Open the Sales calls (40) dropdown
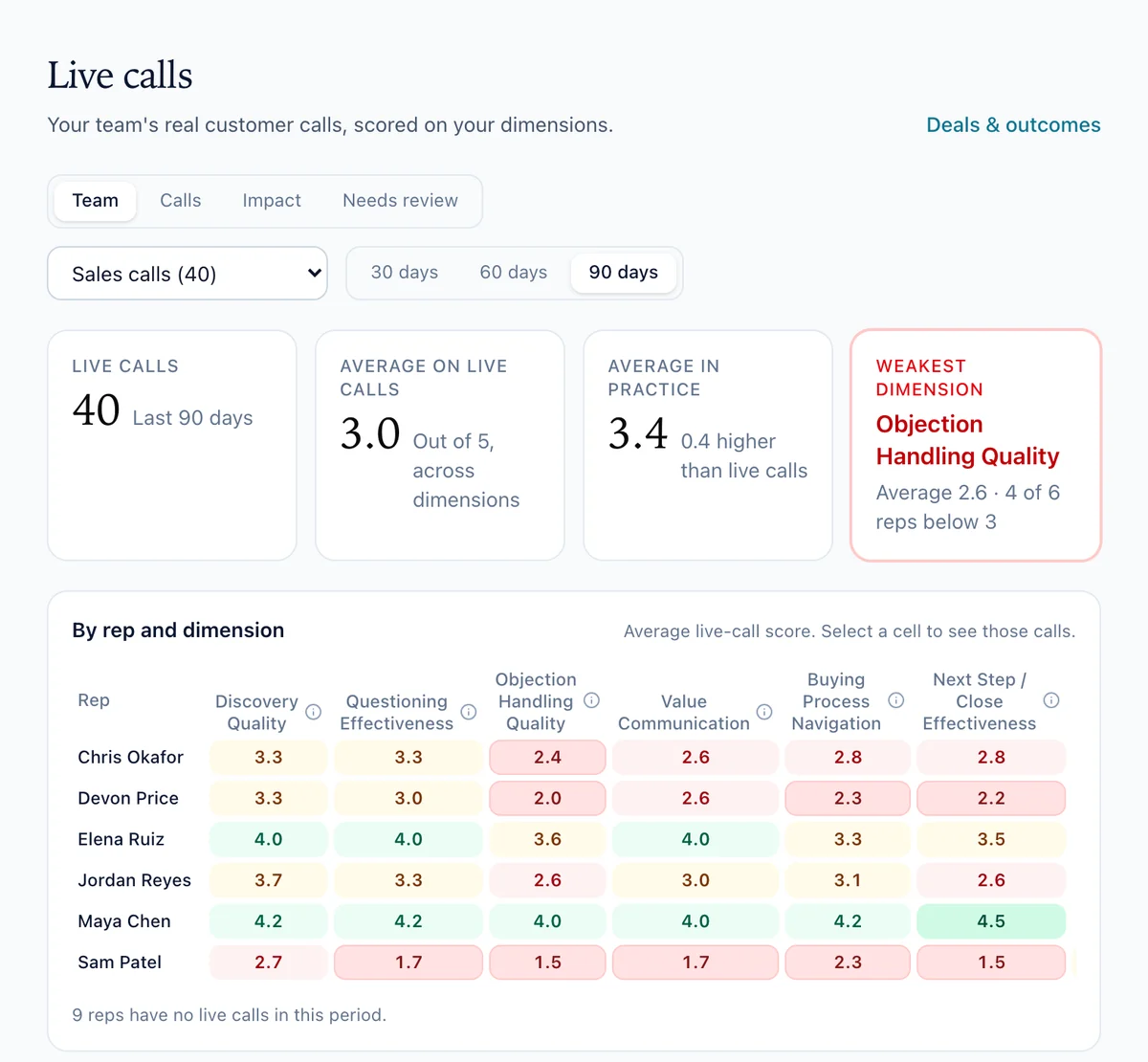 (x=188, y=274)
